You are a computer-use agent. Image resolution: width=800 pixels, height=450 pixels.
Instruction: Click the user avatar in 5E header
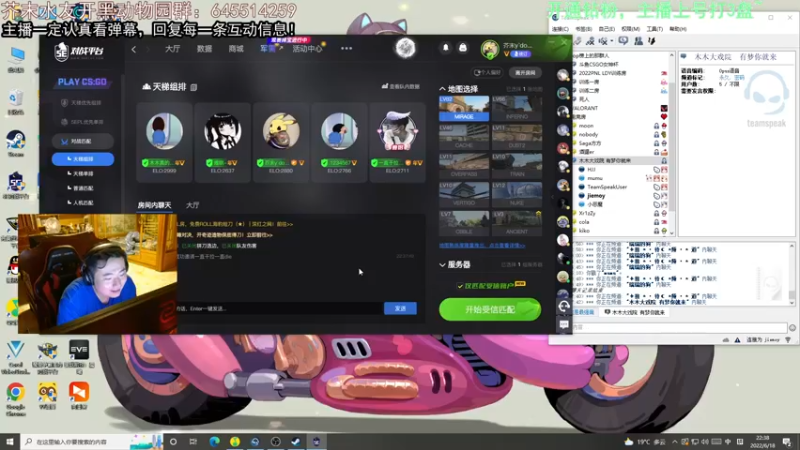(490, 49)
